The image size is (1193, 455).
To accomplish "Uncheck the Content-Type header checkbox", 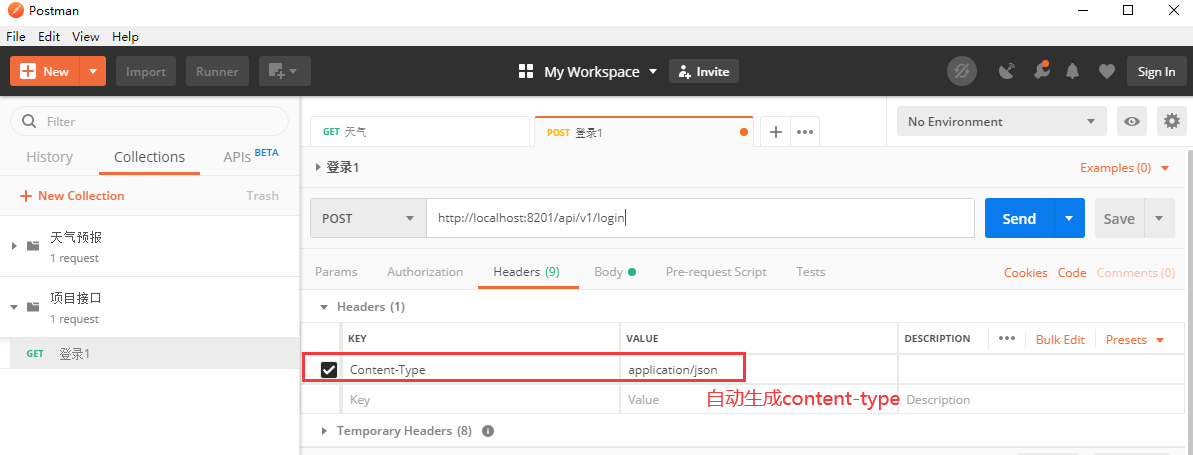I will [x=329, y=370].
